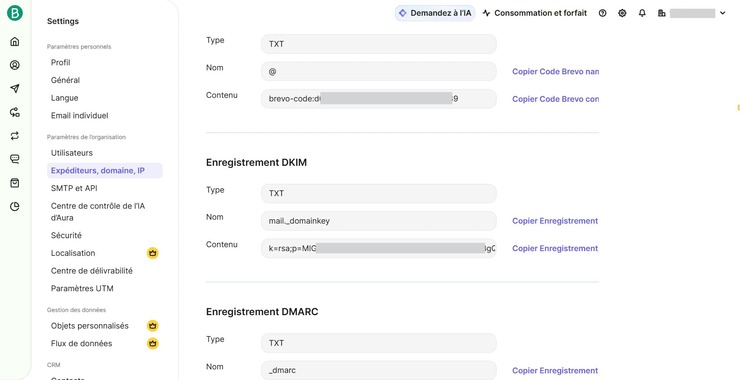Copy the DMARC _dmarc name record
Image resolution: width=740 pixels, height=380 pixels.
(555, 371)
